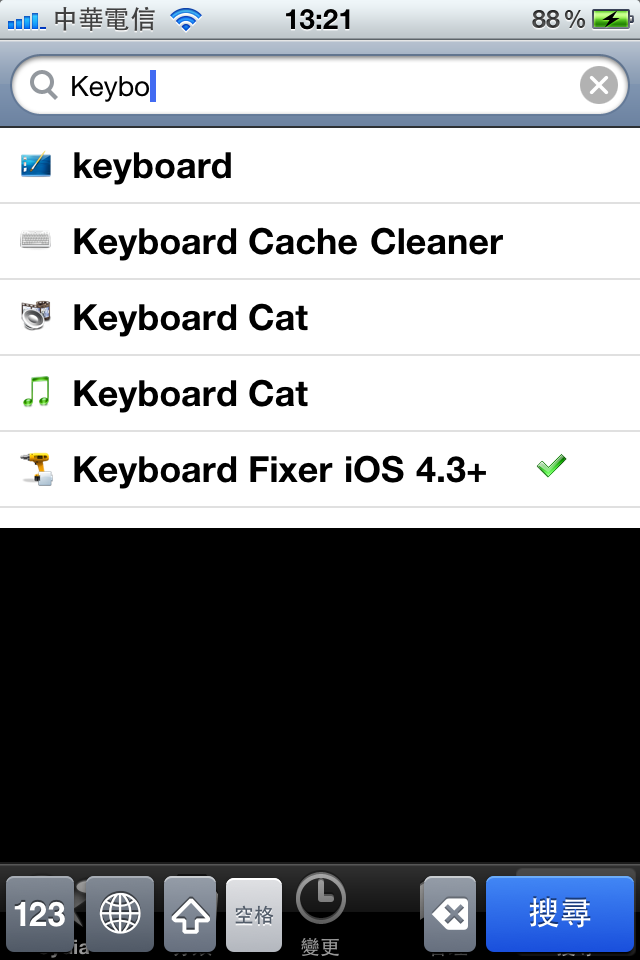Select Keyboard Fixer iOS 4.3+ entry
The width and height of the screenshot is (640, 960).
(320, 469)
